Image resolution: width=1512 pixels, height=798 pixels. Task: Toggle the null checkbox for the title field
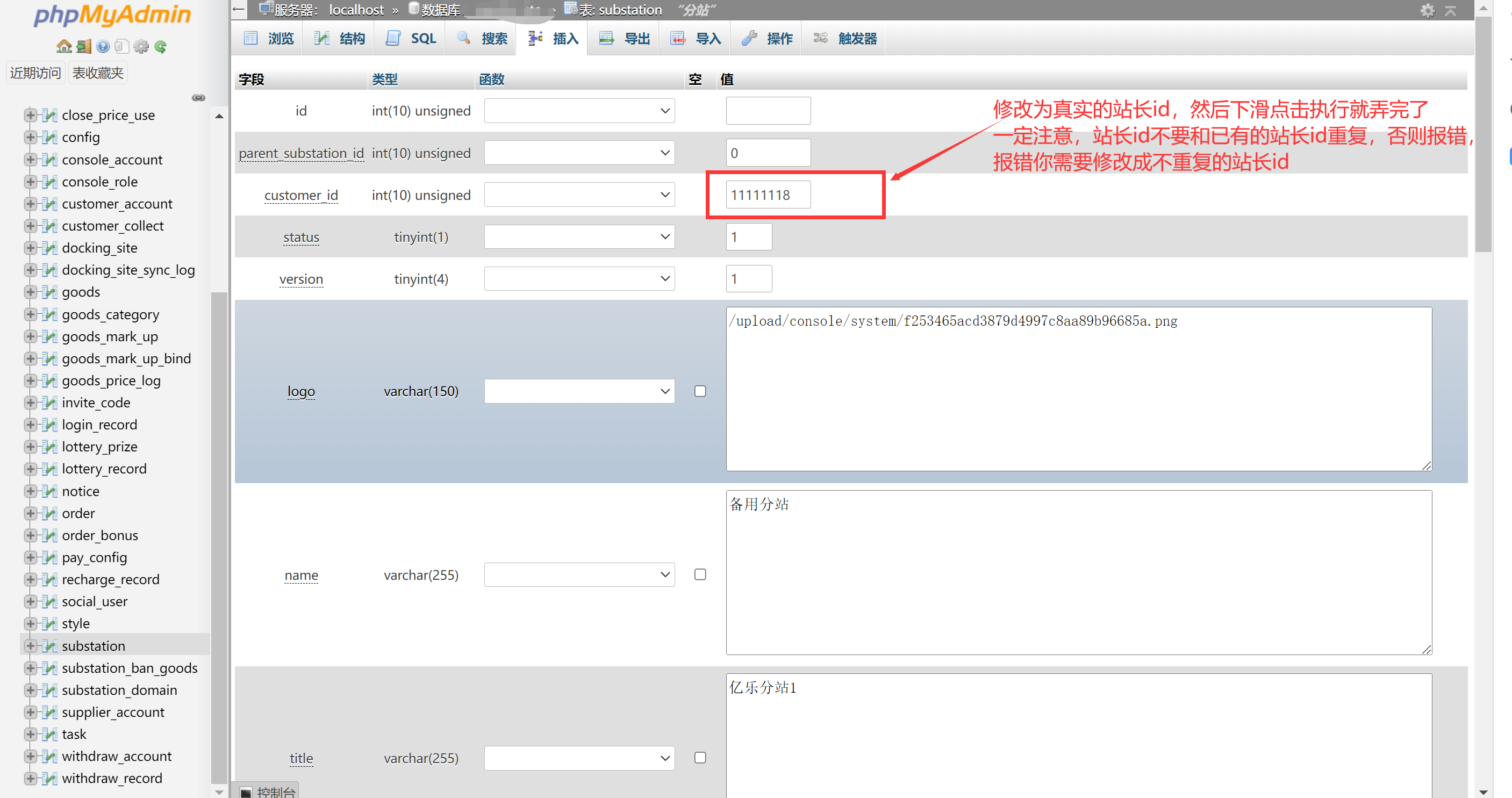click(x=700, y=758)
